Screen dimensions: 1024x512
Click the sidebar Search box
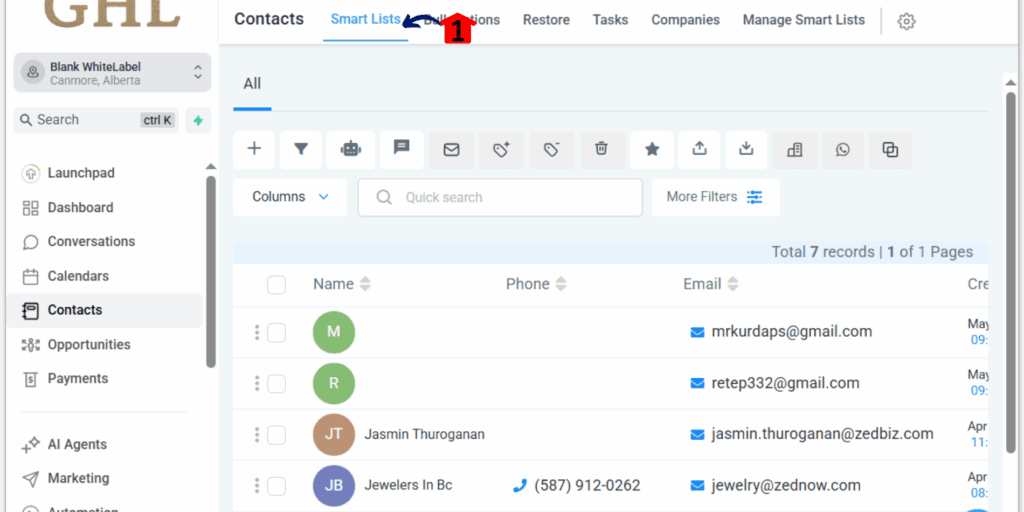coord(97,120)
